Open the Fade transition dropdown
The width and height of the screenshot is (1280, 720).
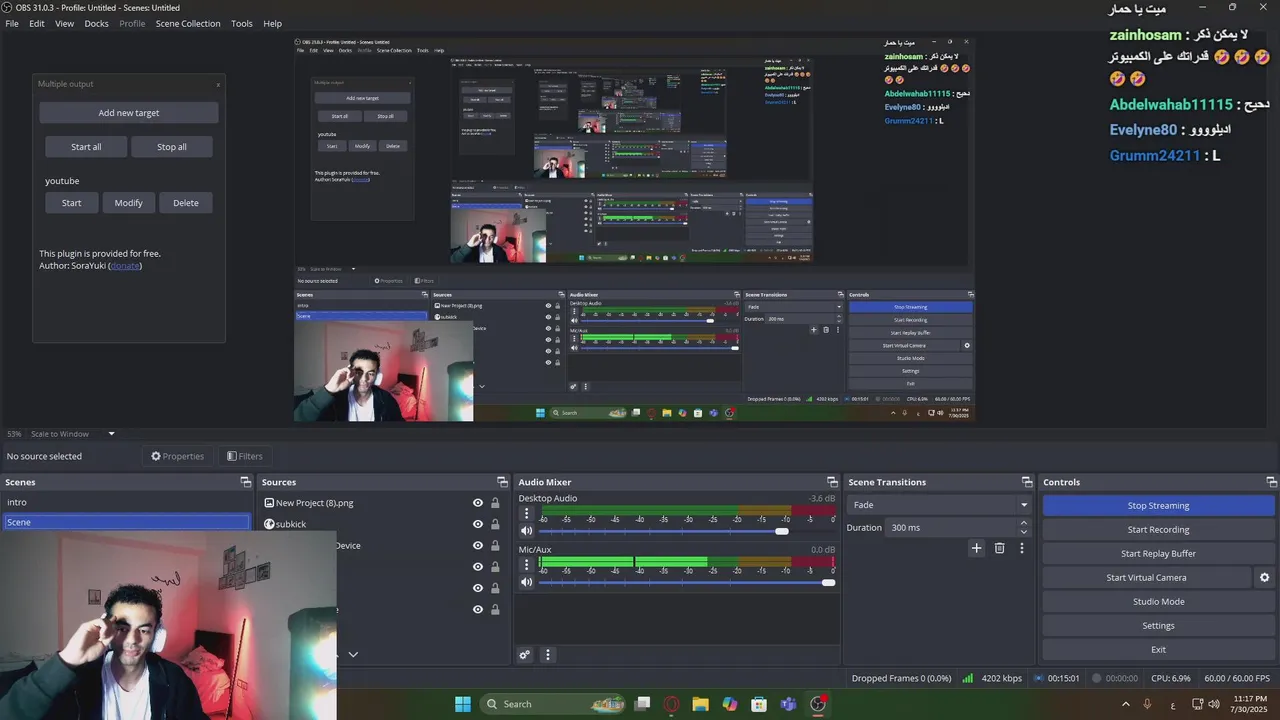click(938, 505)
